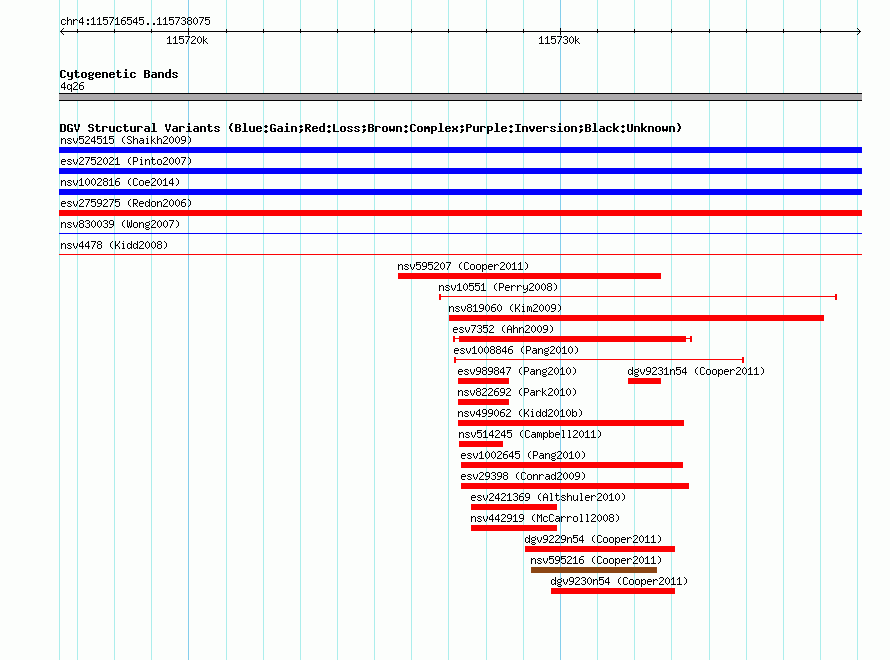
Task: Click the esv1002645 (Pang2010) red bar
Action: click(x=572, y=465)
